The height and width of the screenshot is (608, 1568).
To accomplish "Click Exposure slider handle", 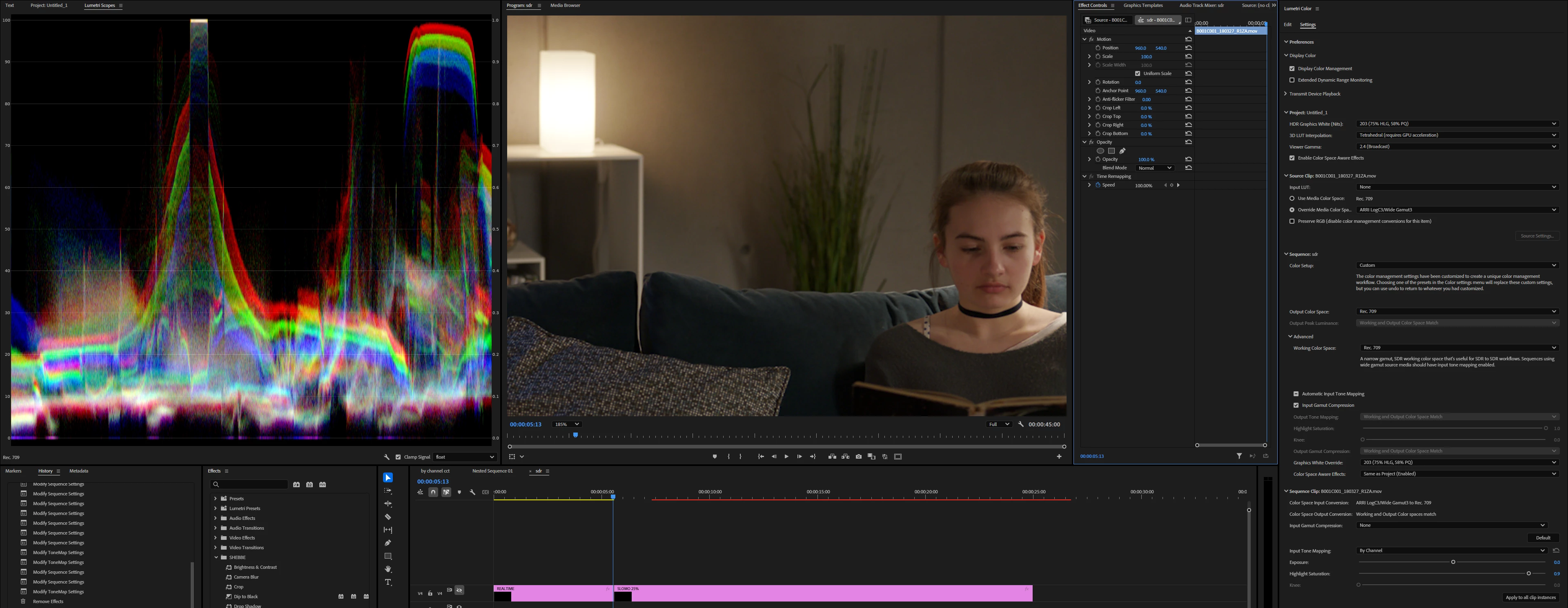I will tap(1453, 562).
